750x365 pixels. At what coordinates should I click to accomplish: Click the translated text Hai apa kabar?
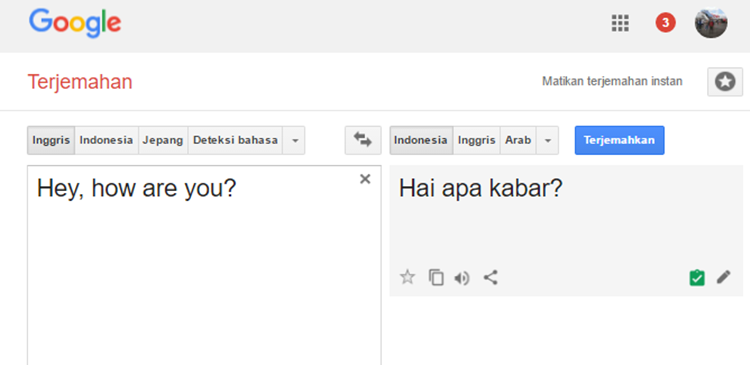481,189
